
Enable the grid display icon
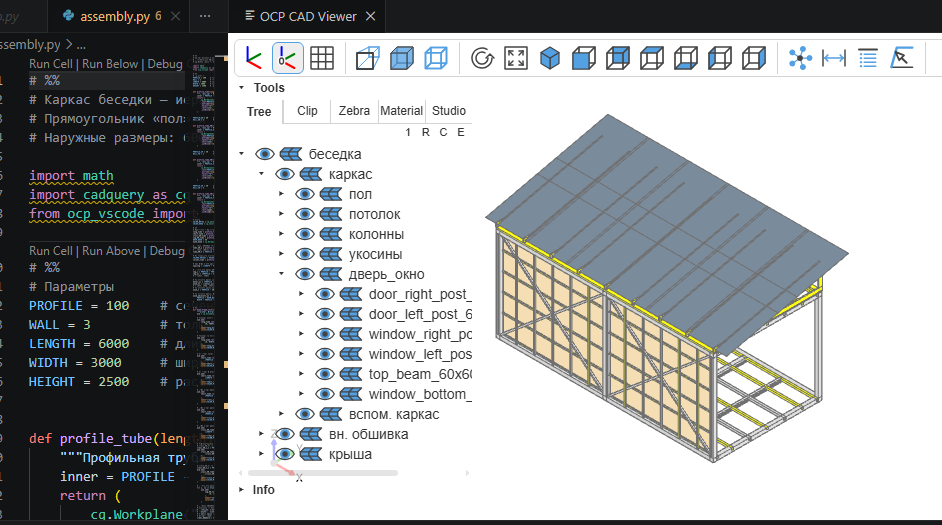click(x=322, y=58)
